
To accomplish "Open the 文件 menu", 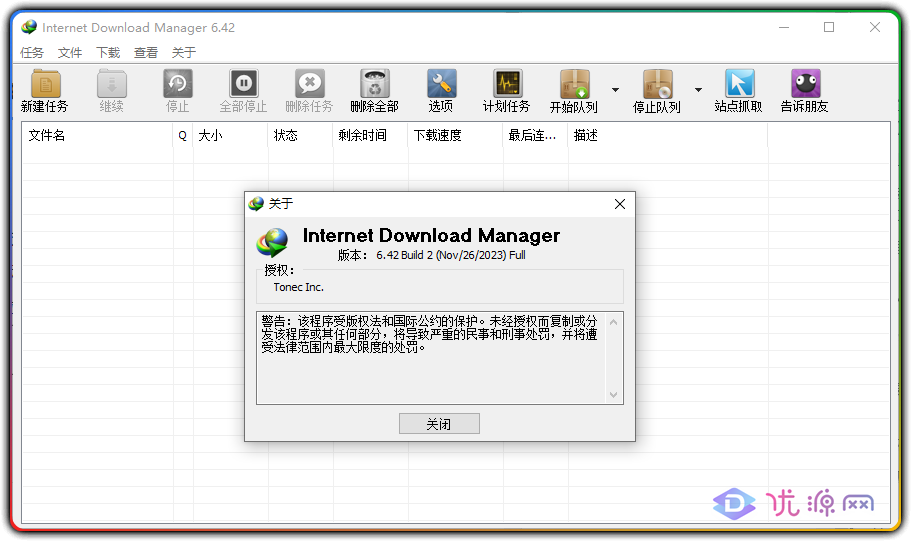I will pyautogui.click(x=70, y=53).
